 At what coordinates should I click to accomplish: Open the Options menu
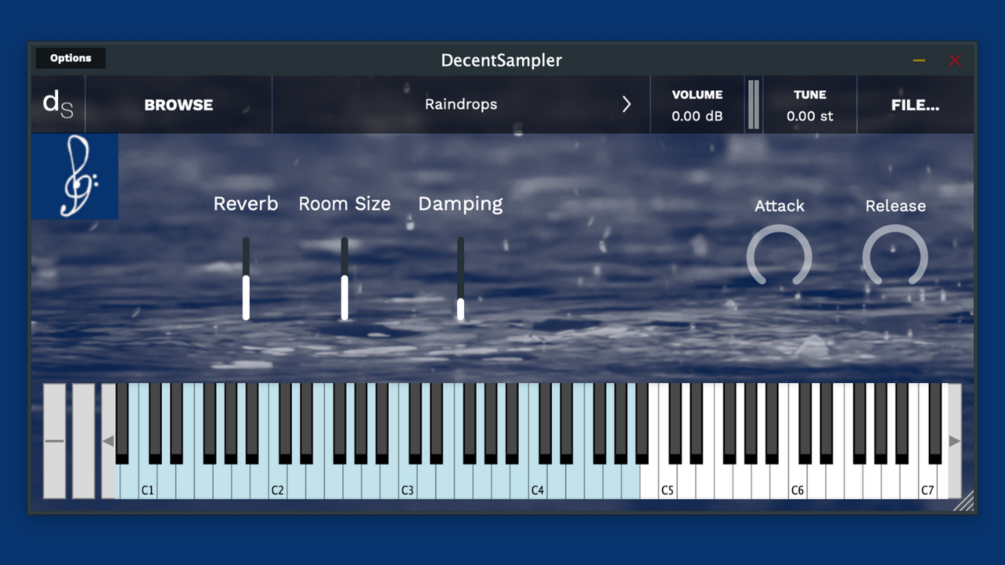[71, 58]
